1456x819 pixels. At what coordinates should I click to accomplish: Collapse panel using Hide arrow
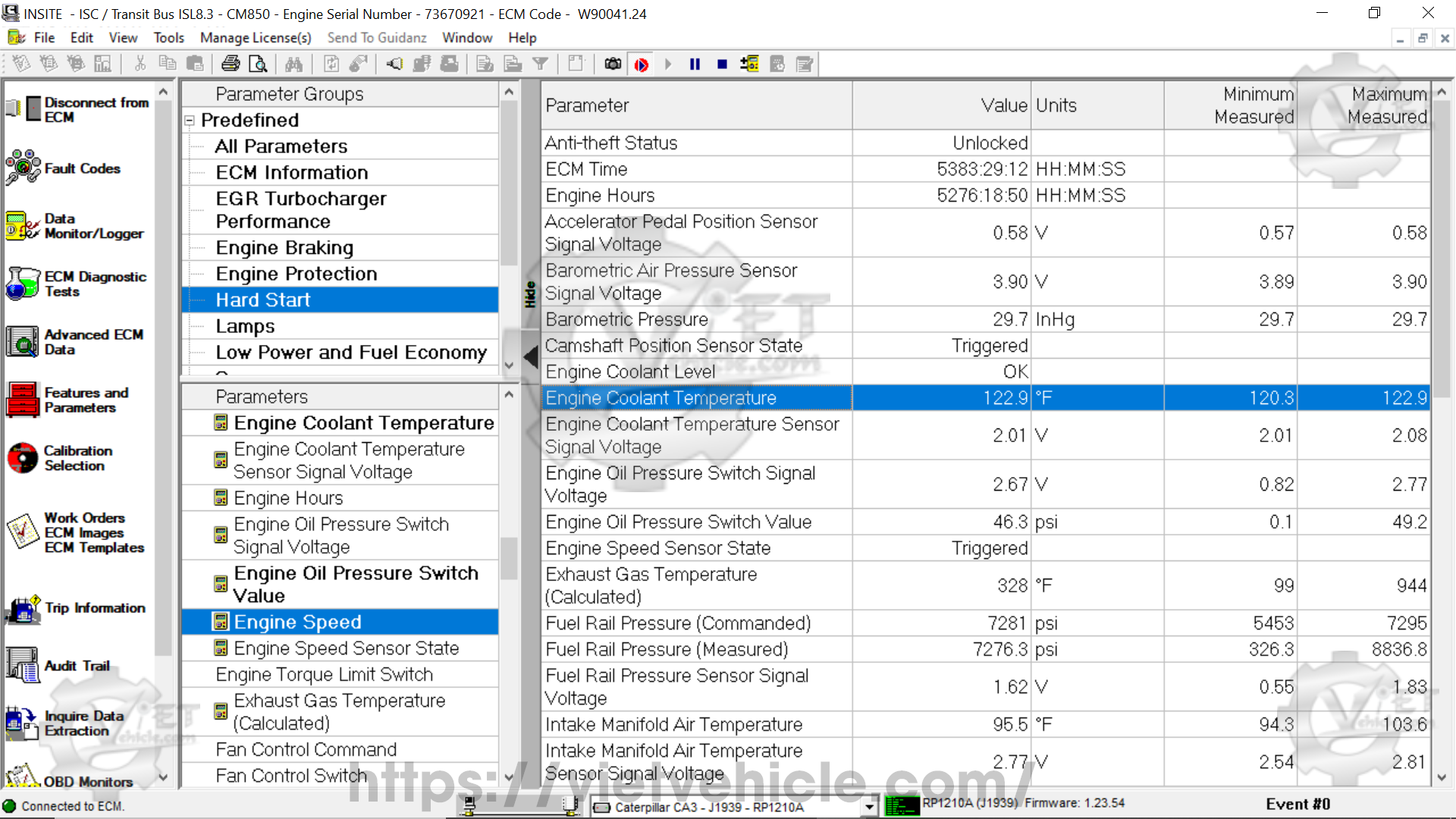(x=531, y=356)
